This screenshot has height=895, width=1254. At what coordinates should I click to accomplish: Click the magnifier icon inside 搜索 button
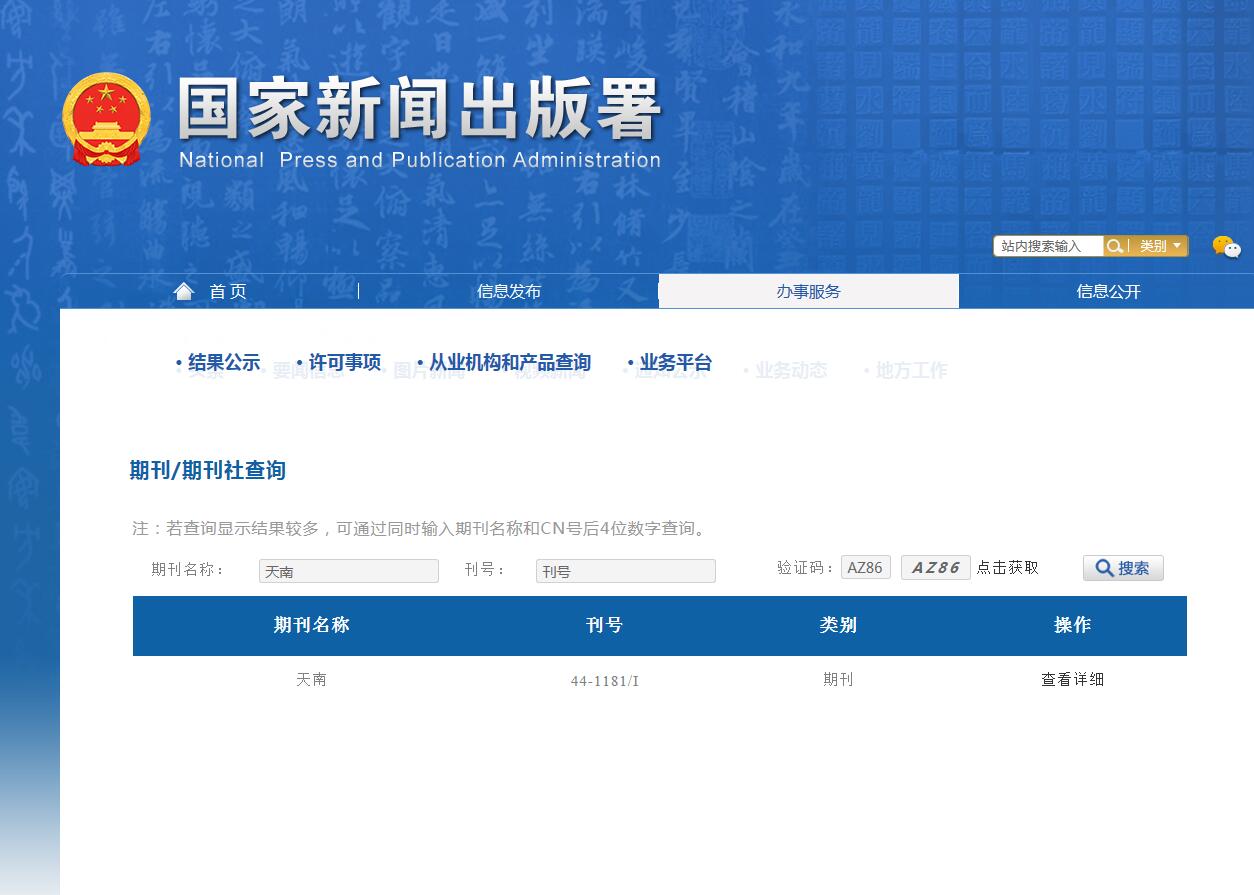click(1105, 567)
